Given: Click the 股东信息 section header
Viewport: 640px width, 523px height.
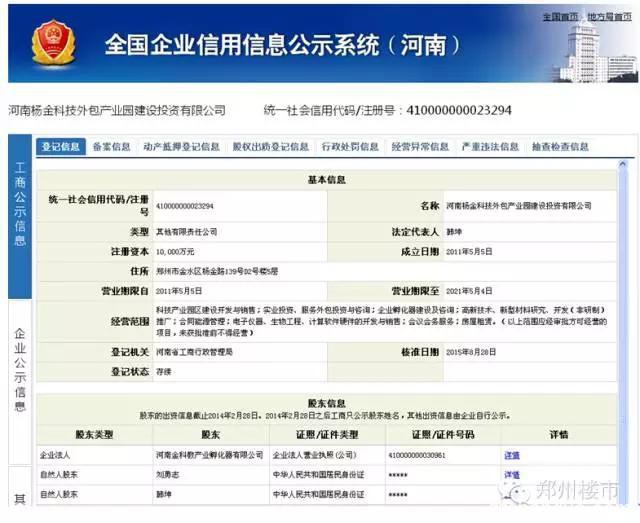Looking at the screenshot, I should coord(327,403).
